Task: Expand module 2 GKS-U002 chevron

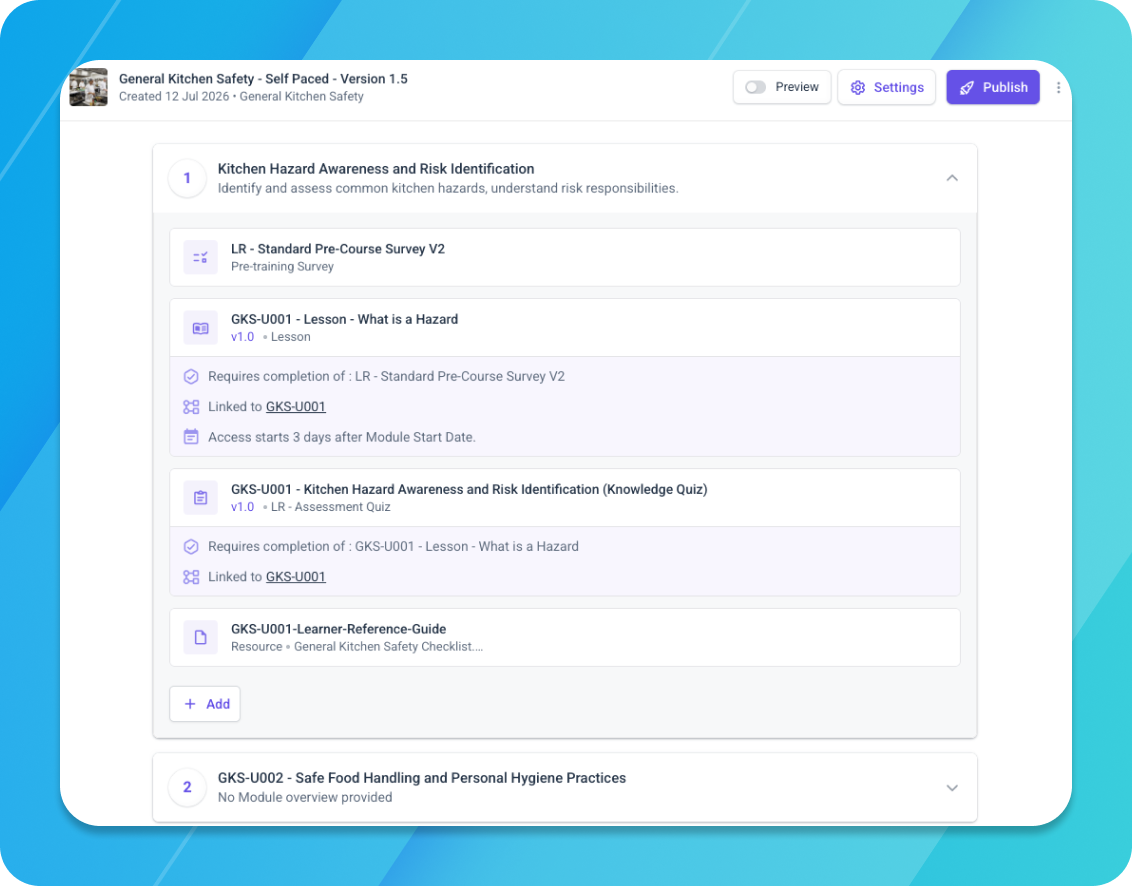Action: pos(952,788)
